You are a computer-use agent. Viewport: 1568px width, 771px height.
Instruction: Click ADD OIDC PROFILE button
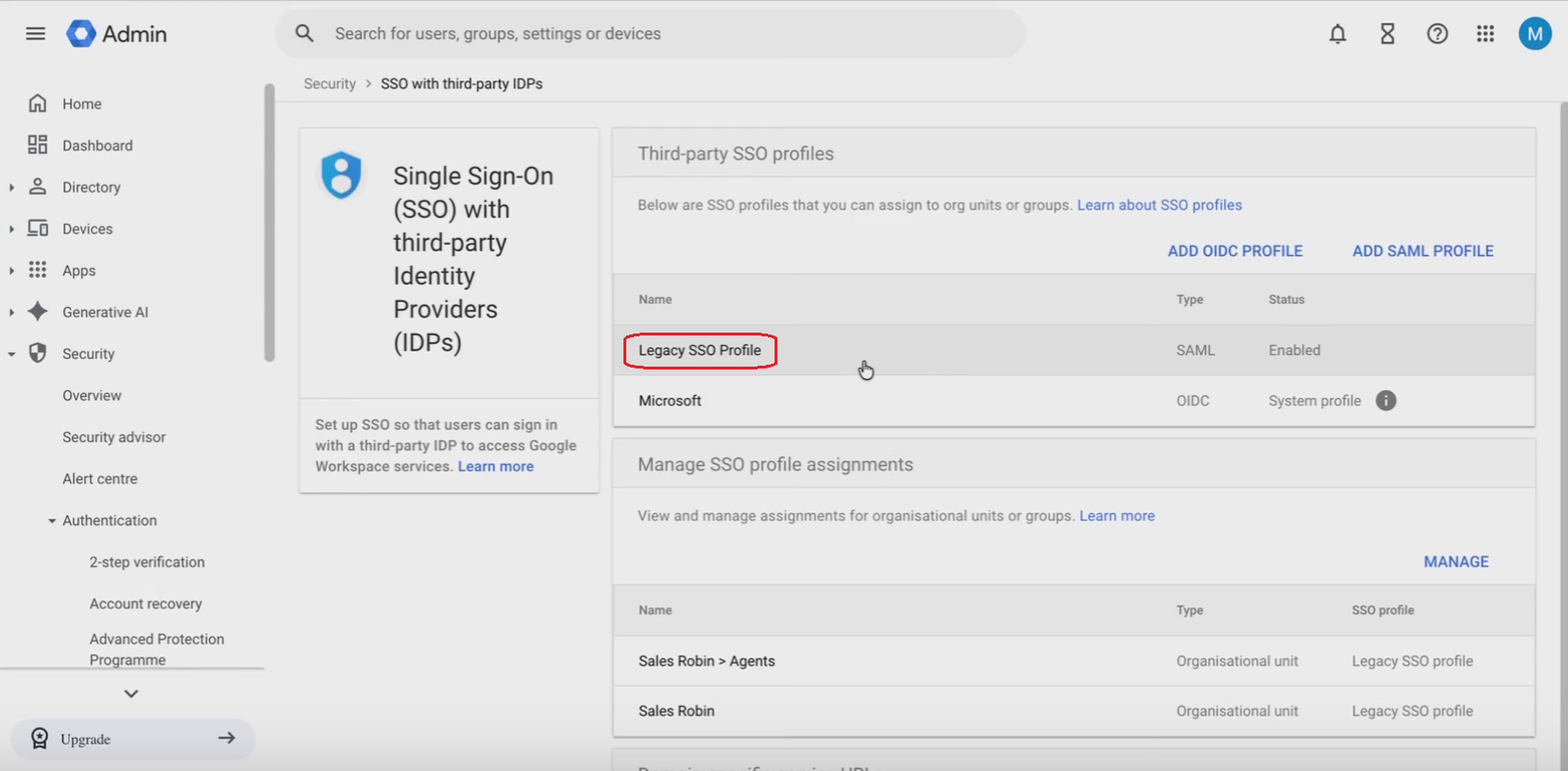point(1235,251)
